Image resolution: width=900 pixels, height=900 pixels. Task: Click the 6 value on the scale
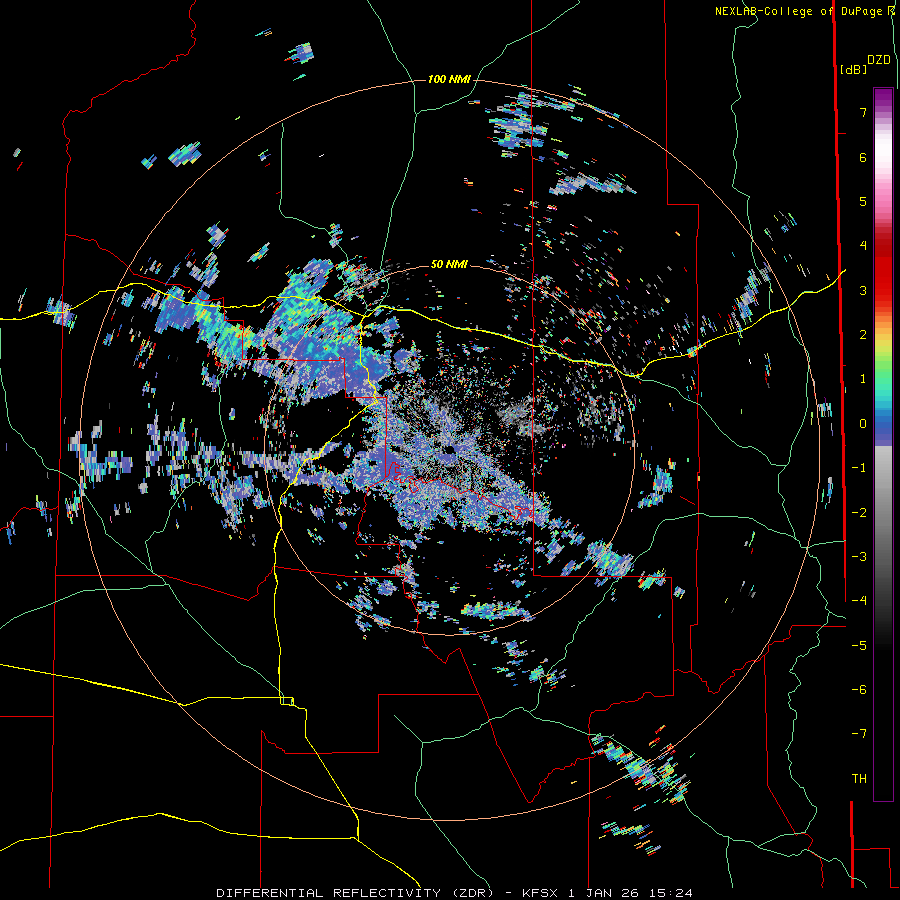[x=862, y=157]
